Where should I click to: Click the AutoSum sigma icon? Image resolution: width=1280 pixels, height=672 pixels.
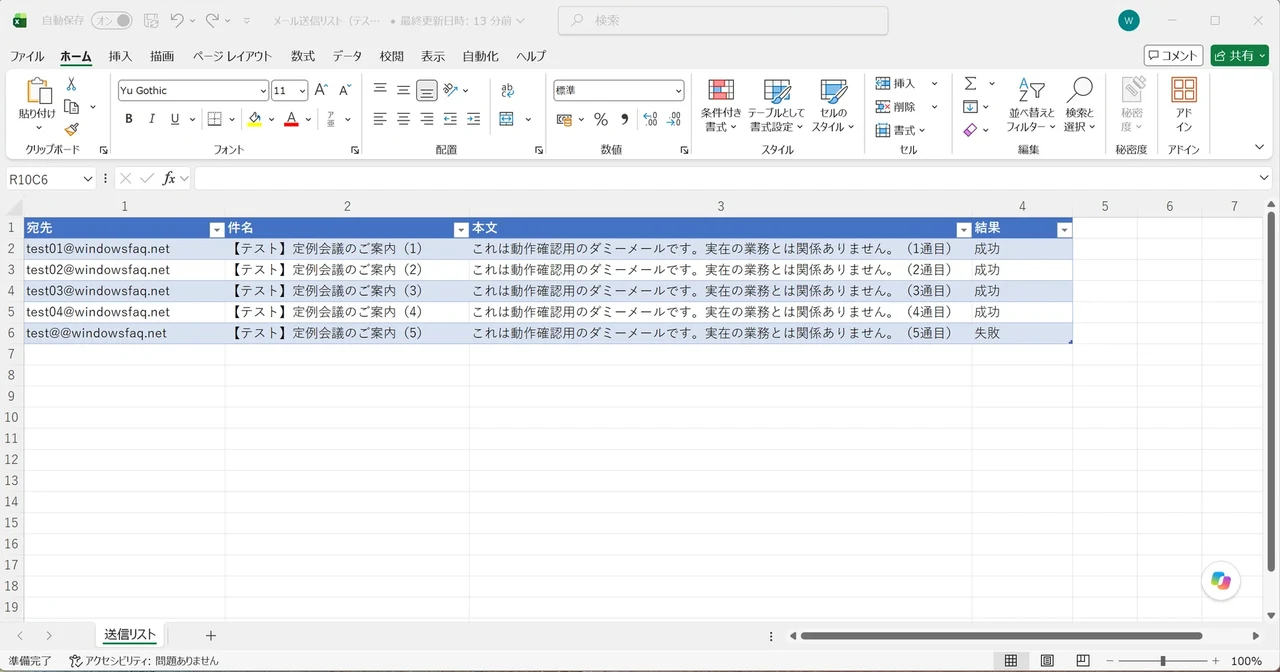[970, 84]
